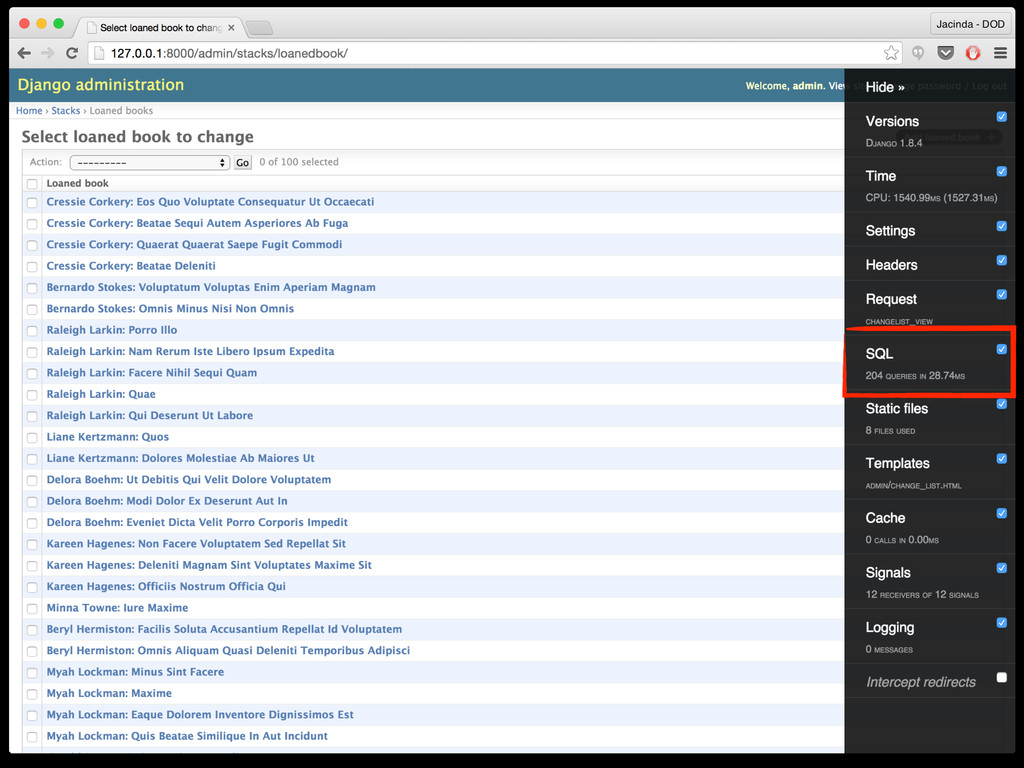The width and height of the screenshot is (1024, 768).
Task: Disable the Cache panel checkbox
Action: (x=1001, y=513)
